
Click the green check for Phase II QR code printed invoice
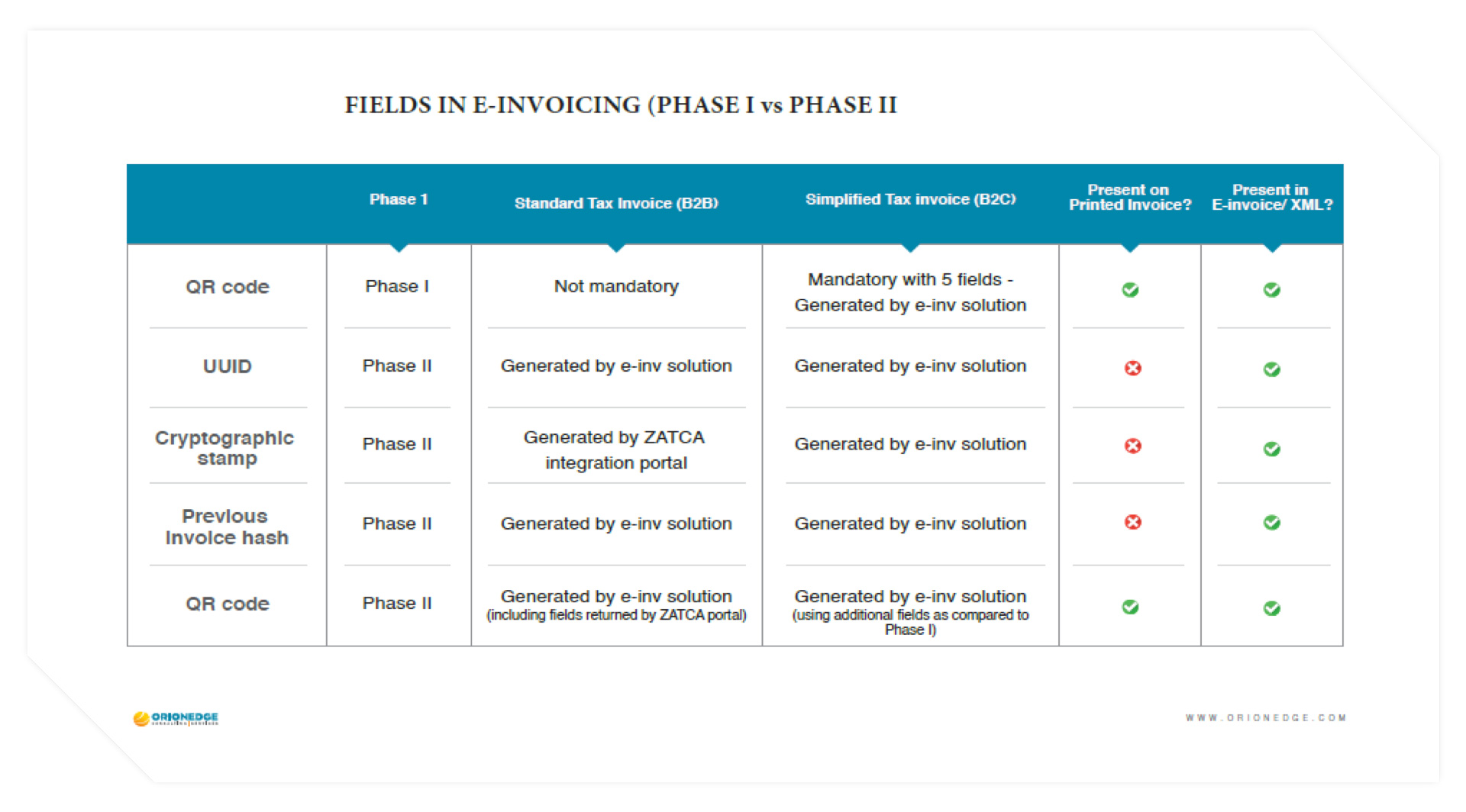1130,607
